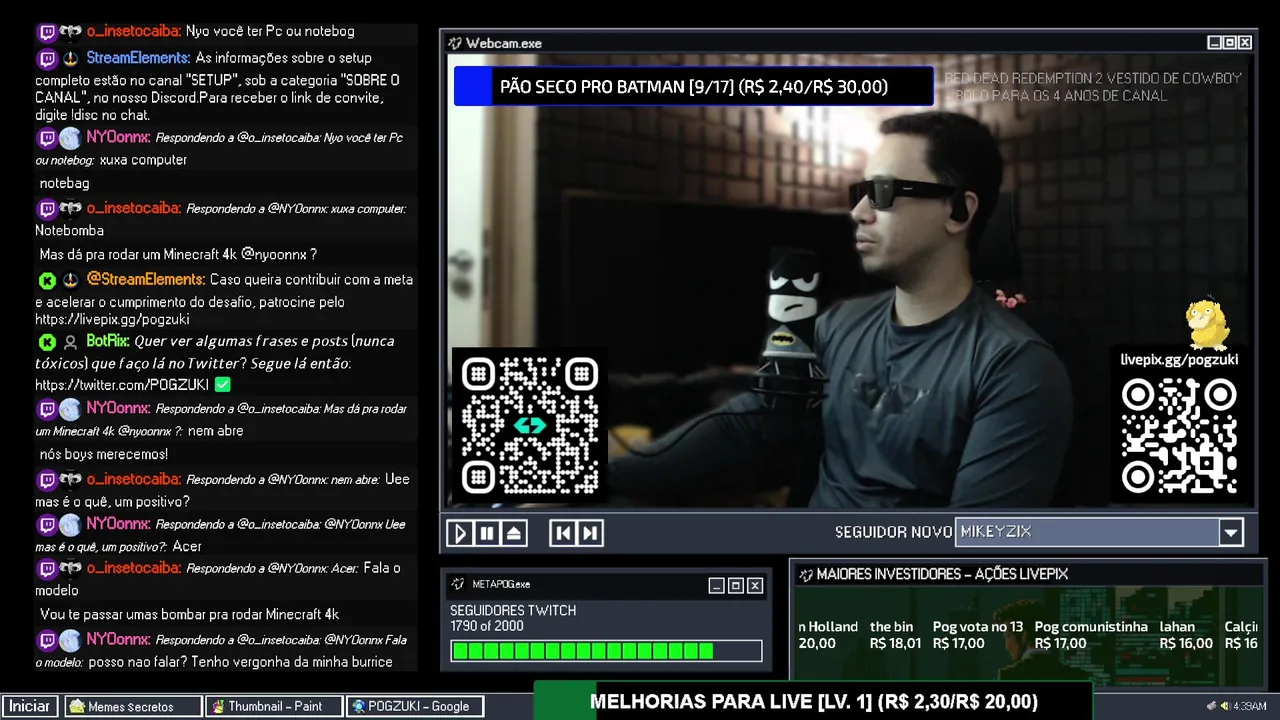Viewport: 1280px width, 720px height.
Task: Click NYOonnx avatar on 'nem abre' message
Action: click(x=70, y=409)
